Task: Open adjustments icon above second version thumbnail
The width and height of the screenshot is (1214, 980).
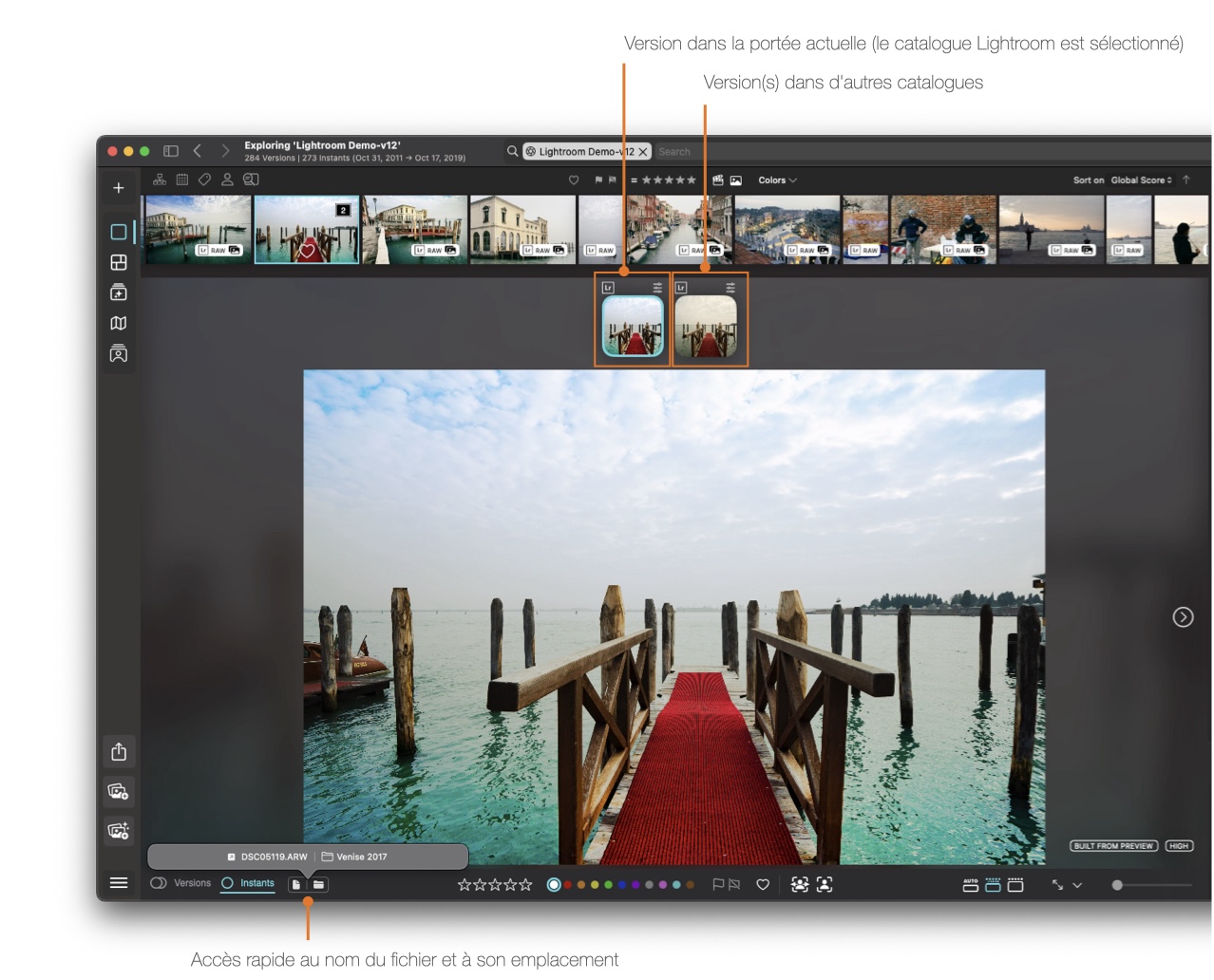Action: [730, 287]
